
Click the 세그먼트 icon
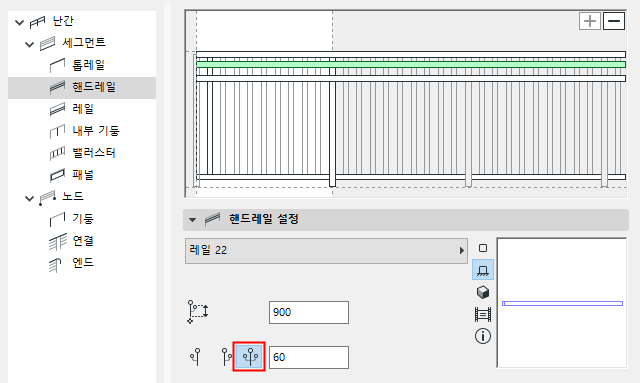(47, 43)
